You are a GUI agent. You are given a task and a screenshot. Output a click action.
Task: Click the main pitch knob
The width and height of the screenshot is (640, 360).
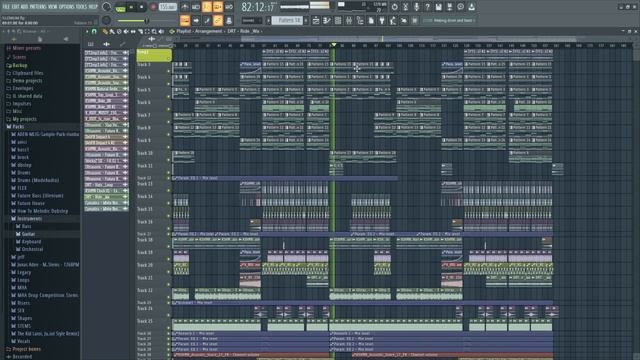click(x=106, y=20)
